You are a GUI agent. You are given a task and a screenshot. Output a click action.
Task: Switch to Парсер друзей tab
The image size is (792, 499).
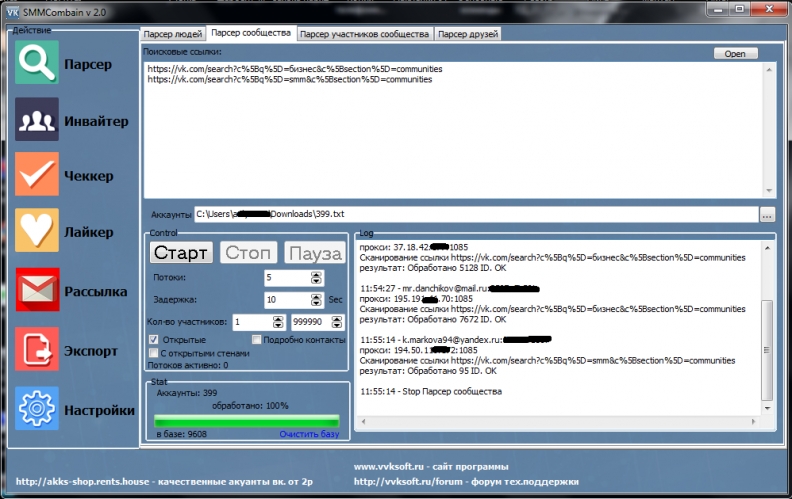468,34
